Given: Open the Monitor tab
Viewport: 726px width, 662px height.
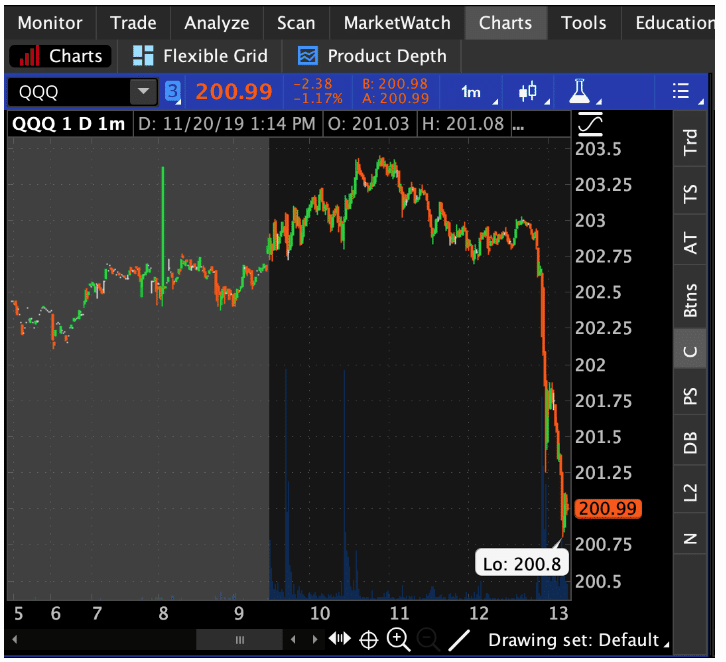Looking at the screenshot, I should point(50,23).
